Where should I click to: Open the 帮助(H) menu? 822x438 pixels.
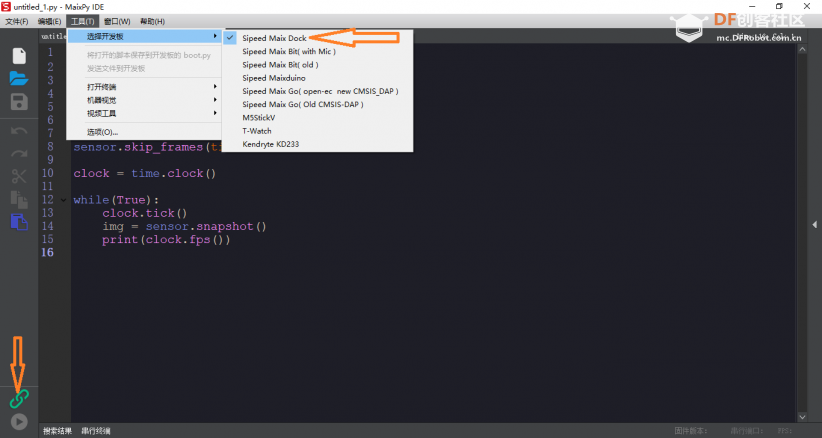[x=152, y=21]
